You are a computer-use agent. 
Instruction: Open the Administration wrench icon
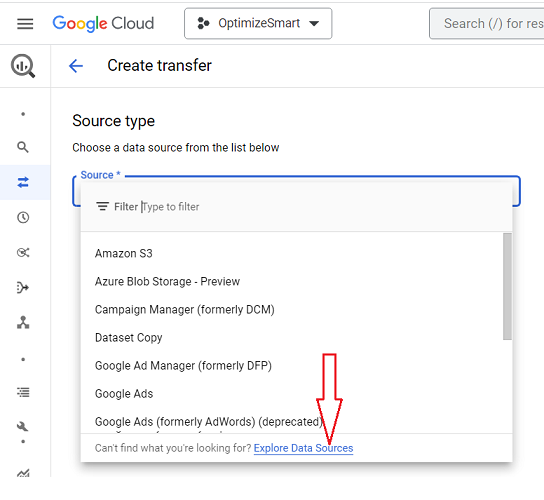click(x=23, y=426)
